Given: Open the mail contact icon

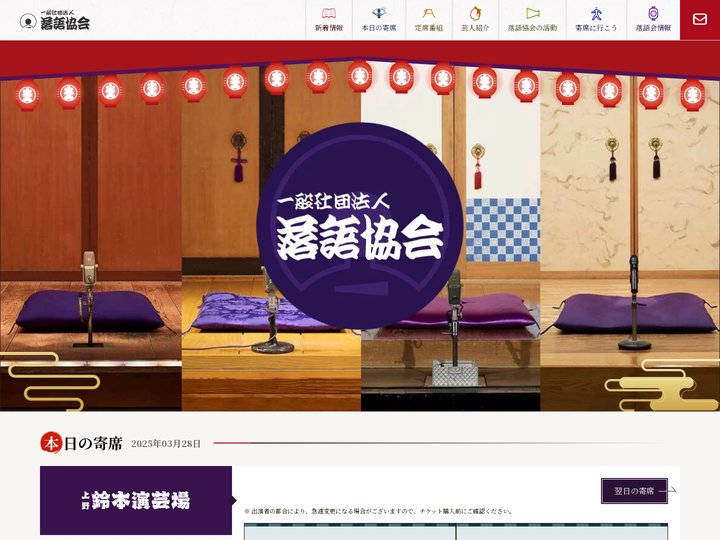Looking at the screenshot, I should click(x=700, y=20).
